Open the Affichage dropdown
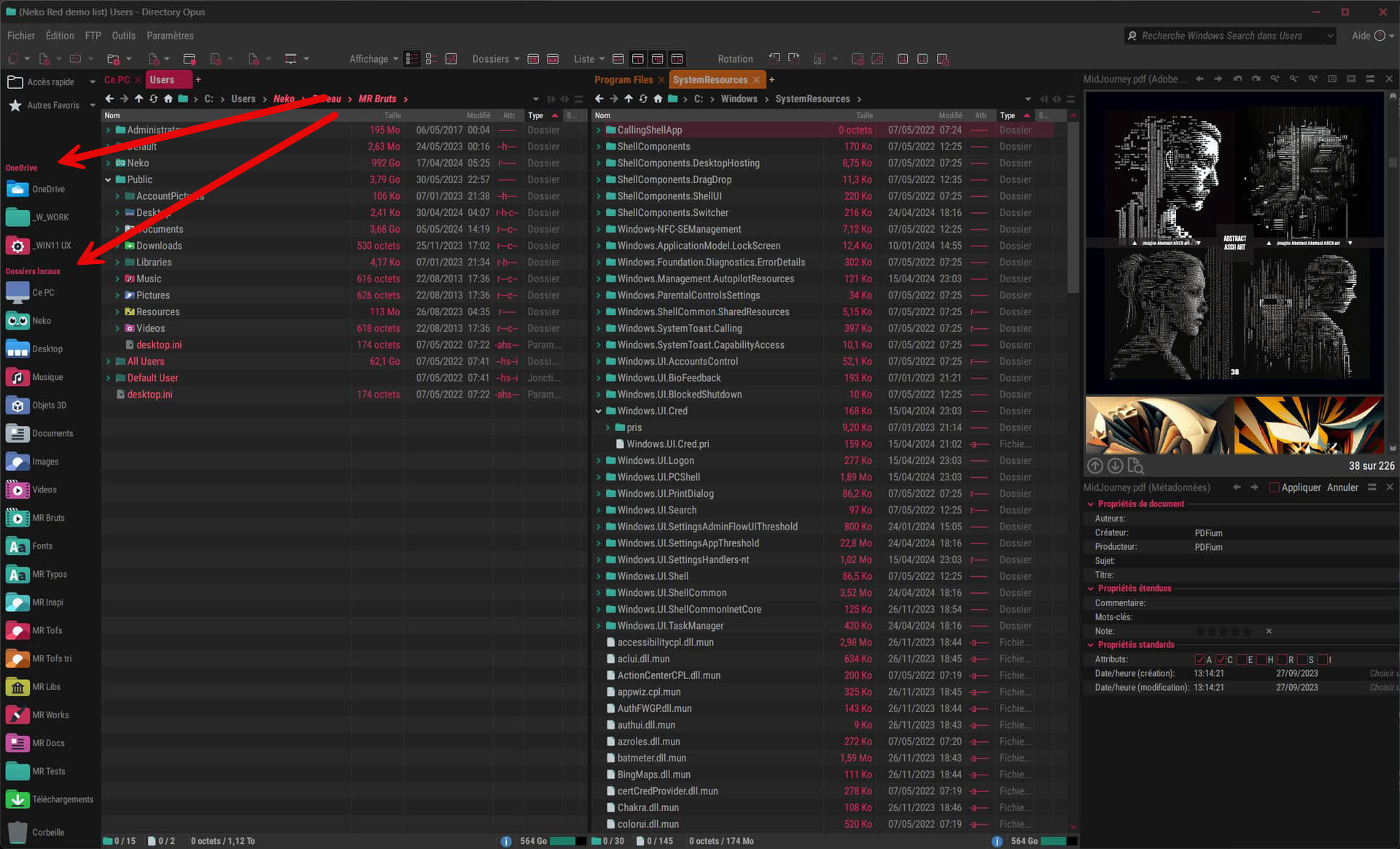1400x849 pixels. coord(373,59)
